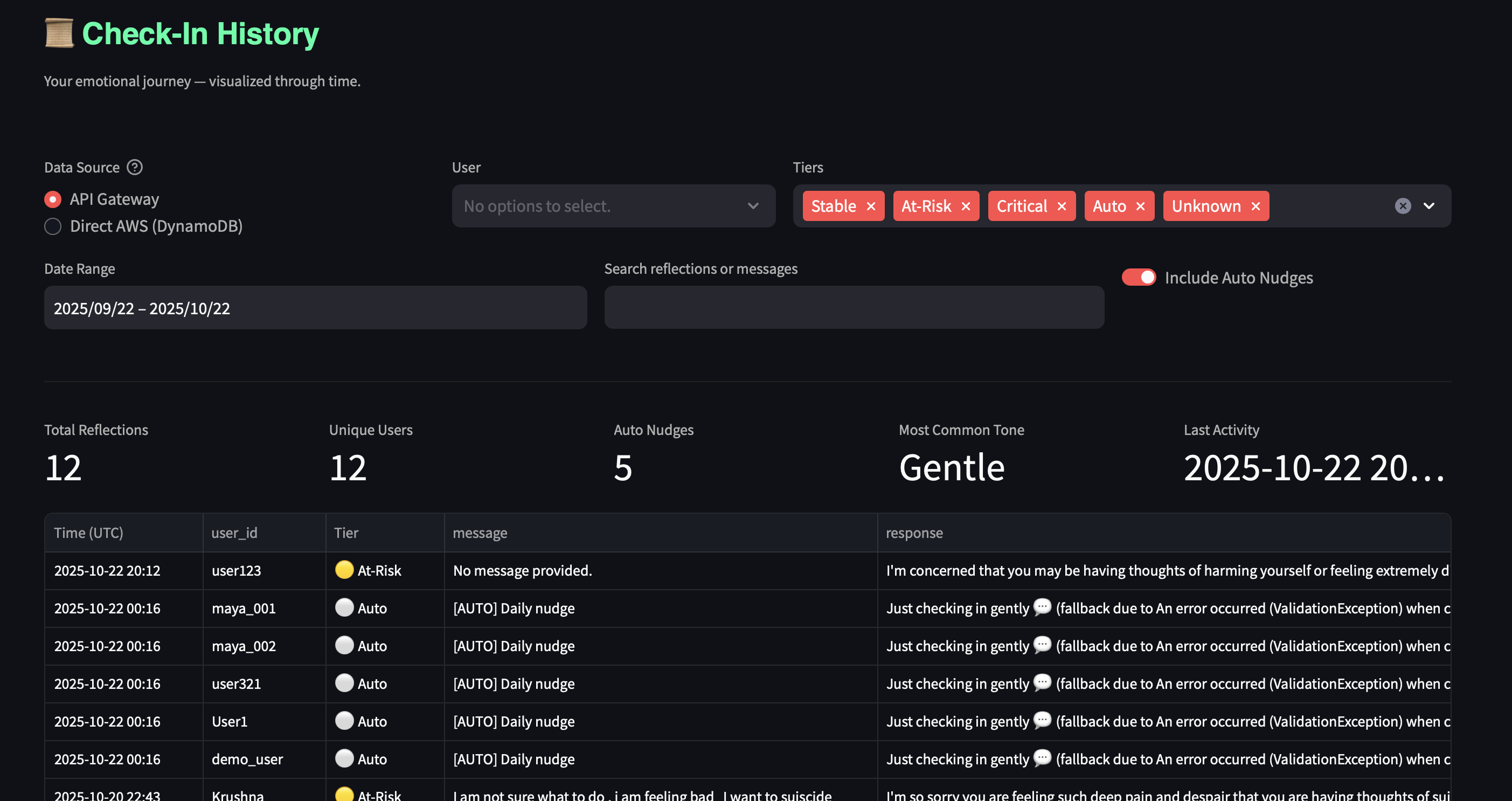Screen dimensions: 1512x801
Task: Click the scroll emoji beside Check-In History
Action: [59, 33]
